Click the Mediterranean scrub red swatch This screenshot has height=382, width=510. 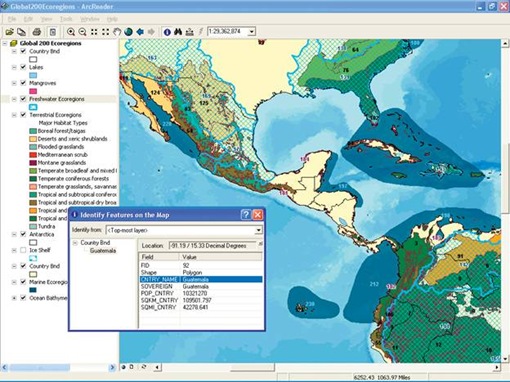click(33, 155)
